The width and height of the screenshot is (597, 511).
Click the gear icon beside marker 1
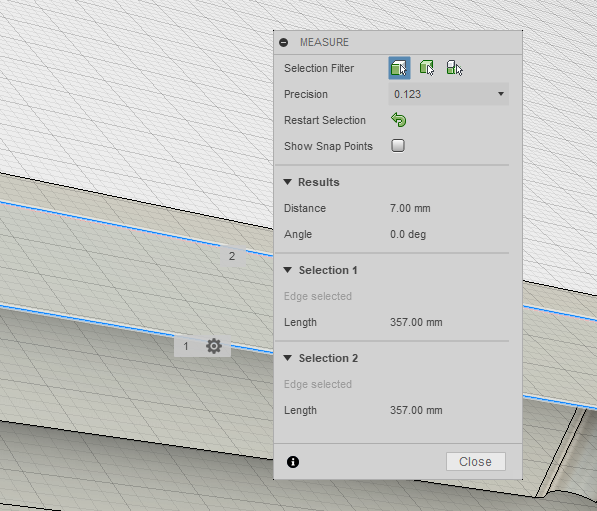tap(214, 346)
